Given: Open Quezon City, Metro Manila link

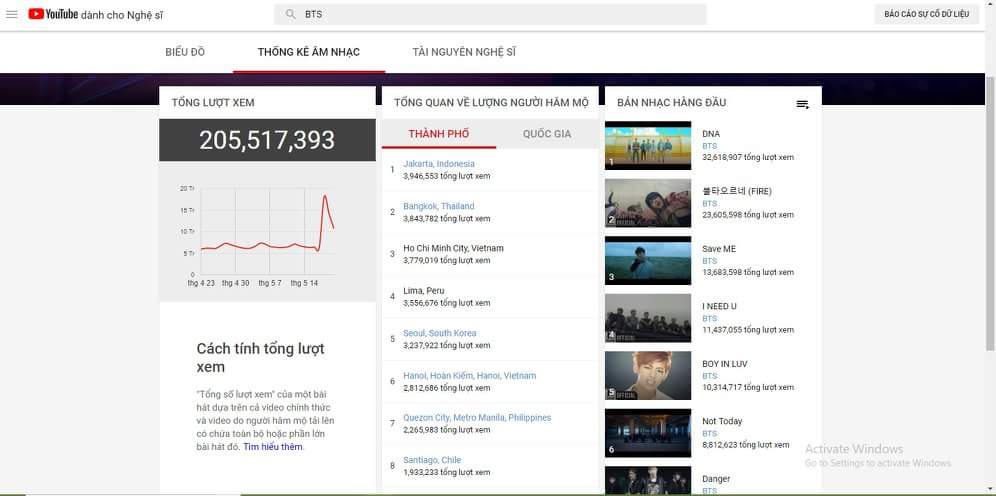Looking at the screenshot, I should (x=477, y=418).
